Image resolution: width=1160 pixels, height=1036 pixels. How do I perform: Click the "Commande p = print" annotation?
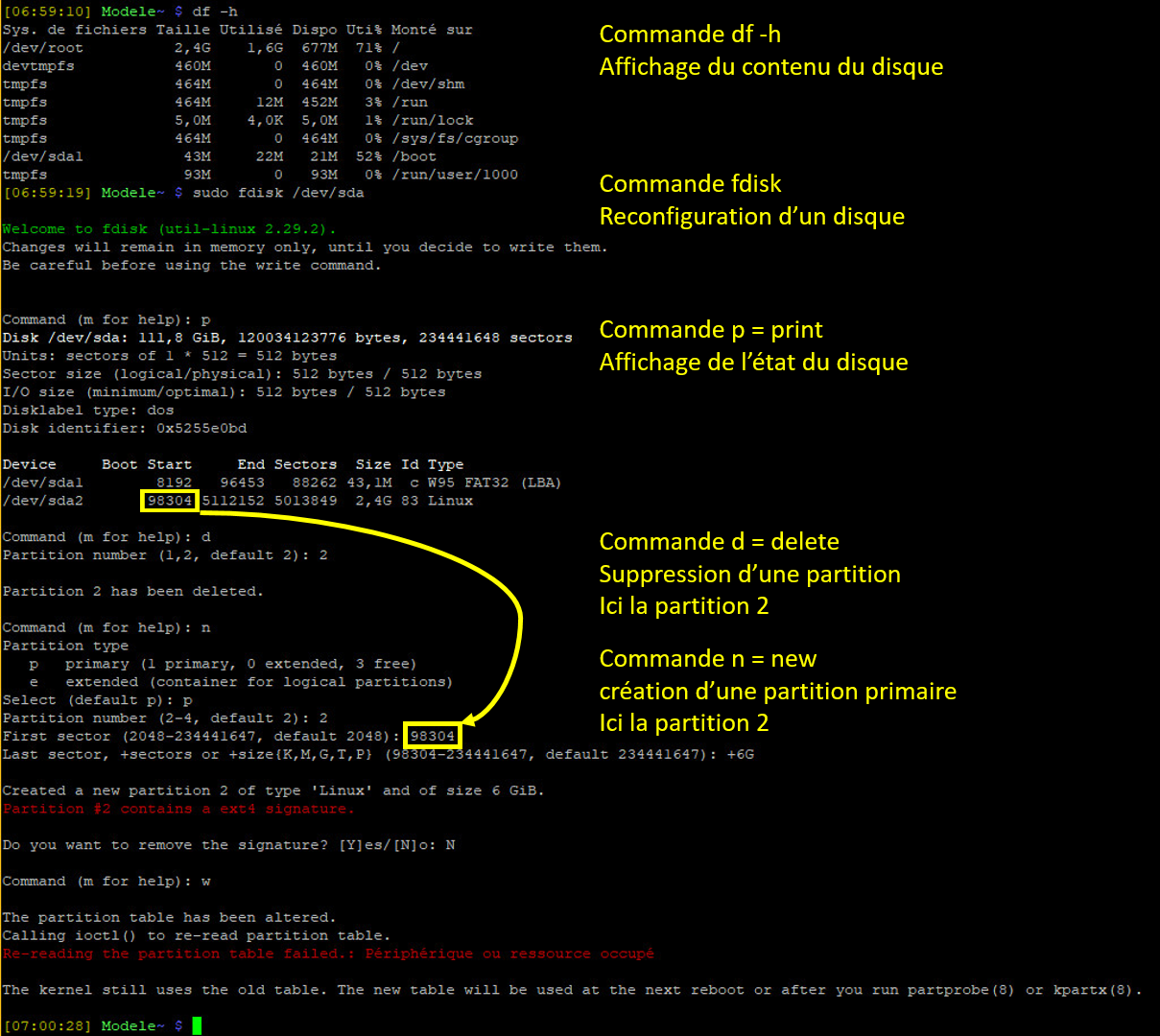[711, 330]
